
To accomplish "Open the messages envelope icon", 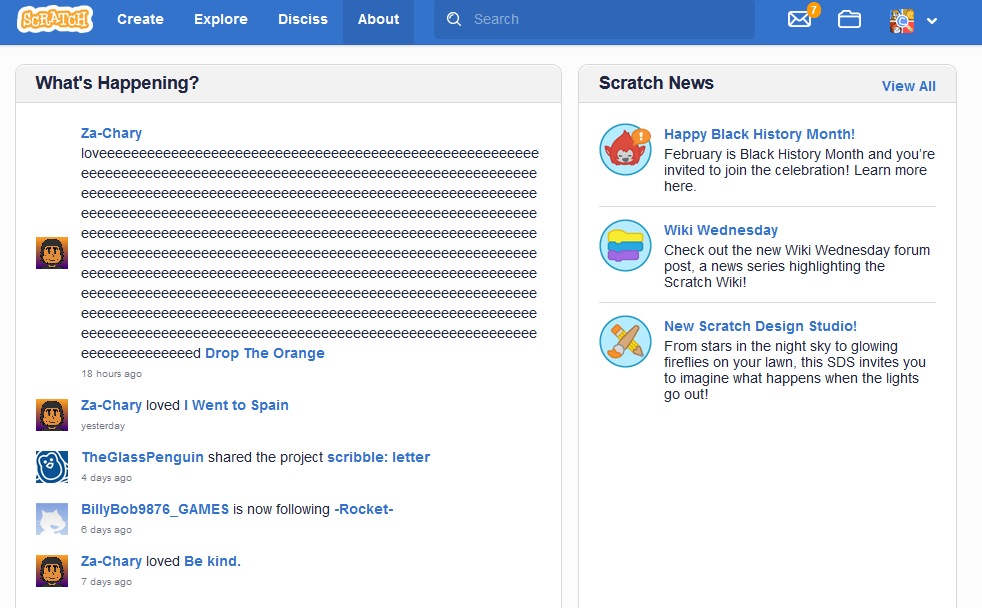I will (x=799, y=19).
